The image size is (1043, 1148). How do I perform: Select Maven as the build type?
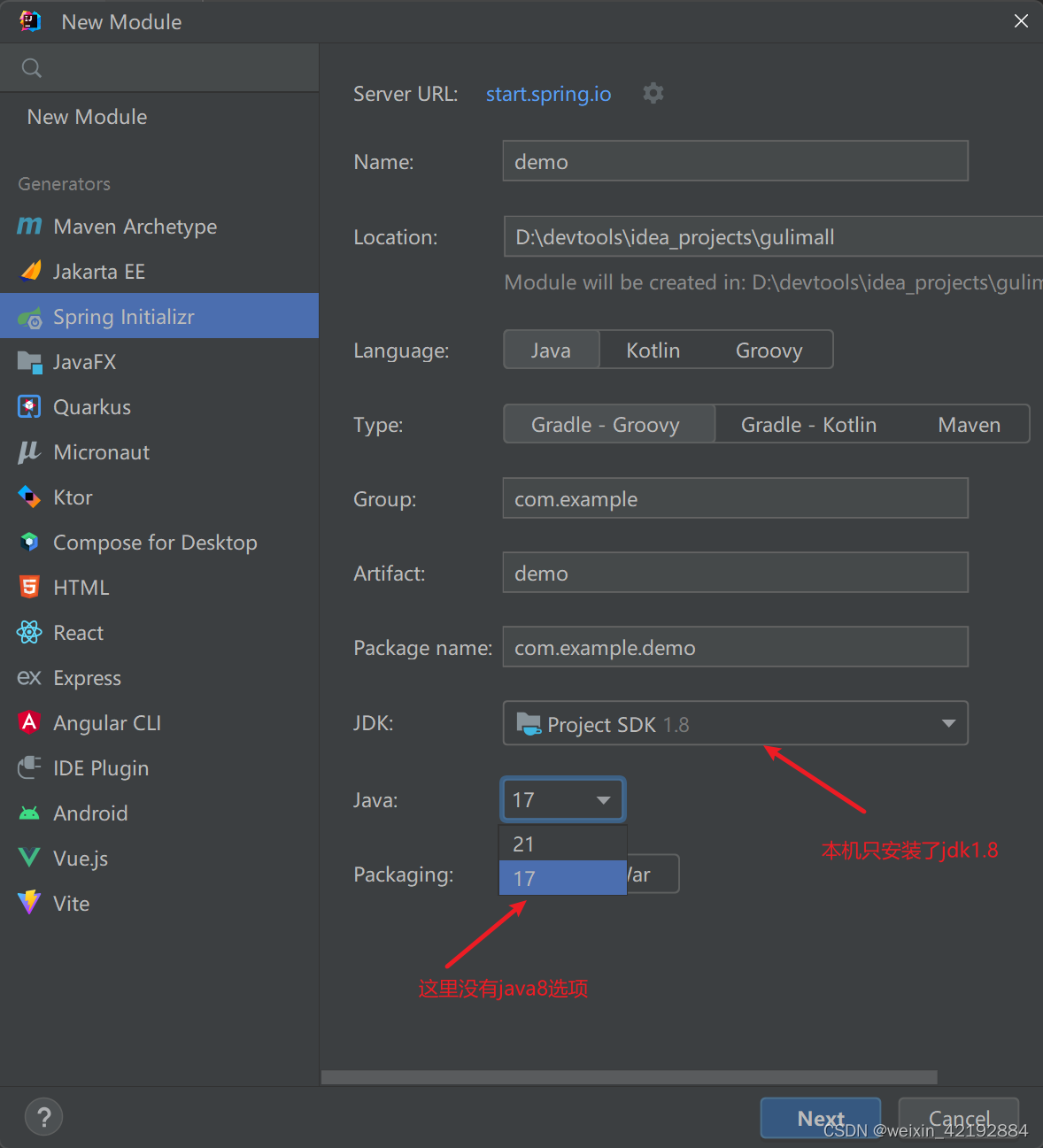(x=968, y=424)
